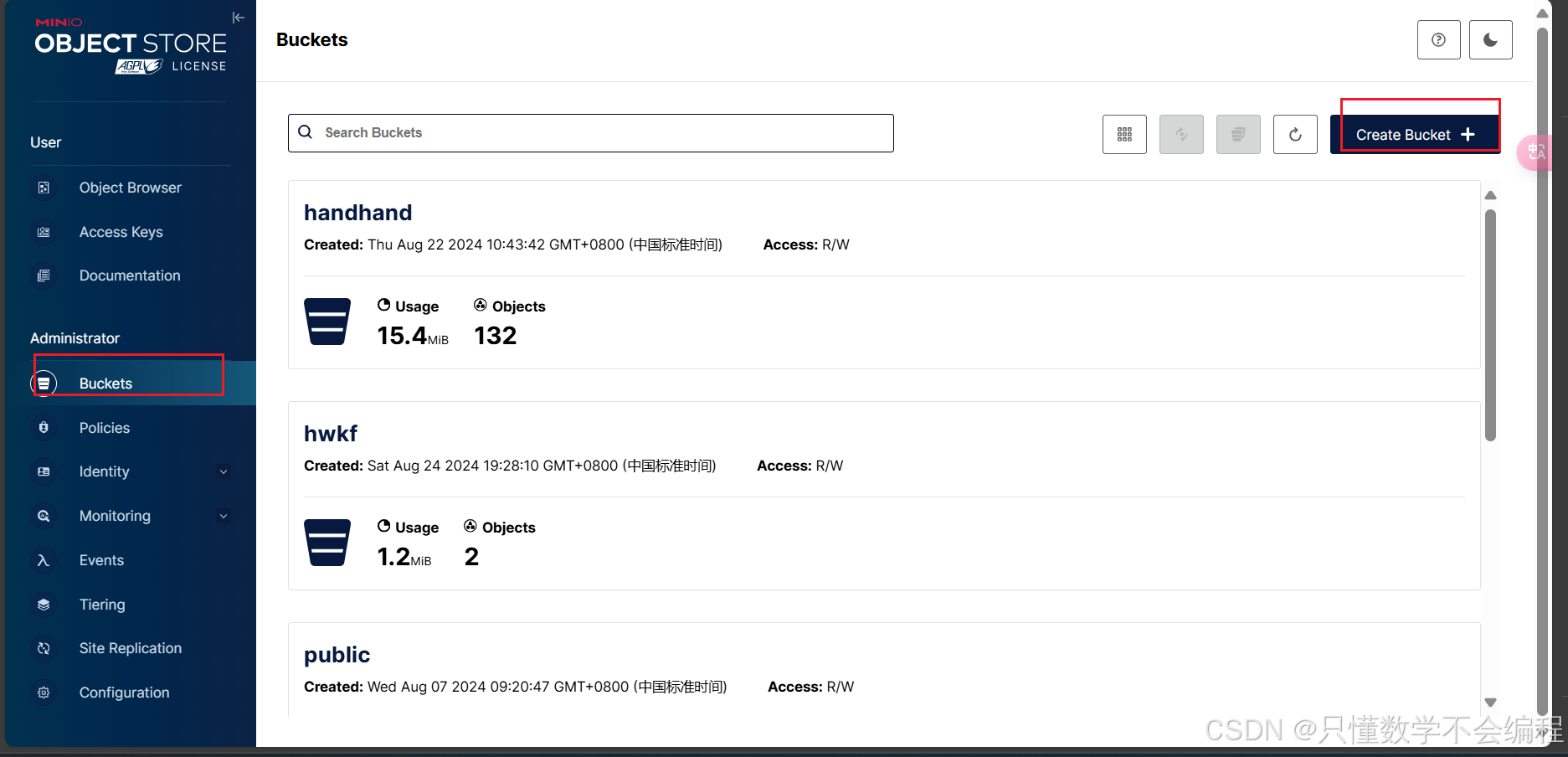The width and height of the screenshot is (1568, 757).
Task: Click the AGPL license badge
Action: tap(139, 66)
